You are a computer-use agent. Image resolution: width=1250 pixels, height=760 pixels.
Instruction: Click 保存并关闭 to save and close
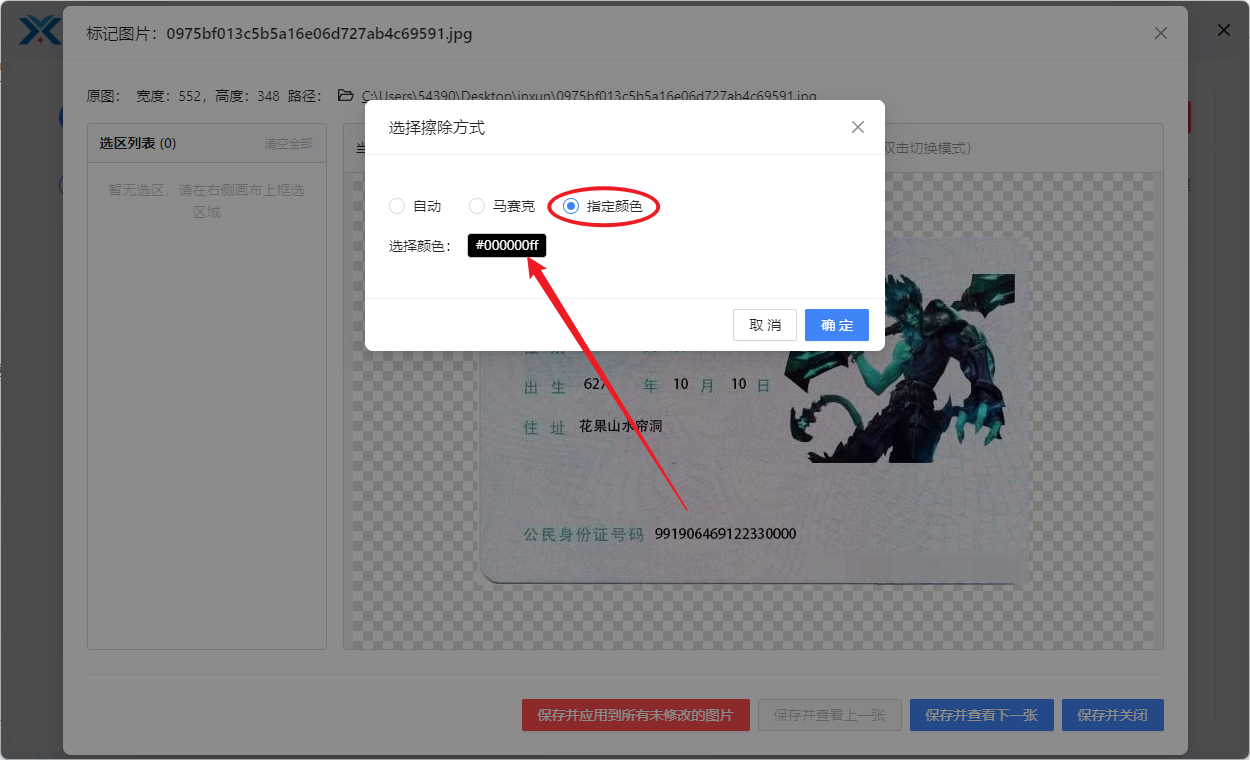pyautogui.click(x=1112, y=715)
